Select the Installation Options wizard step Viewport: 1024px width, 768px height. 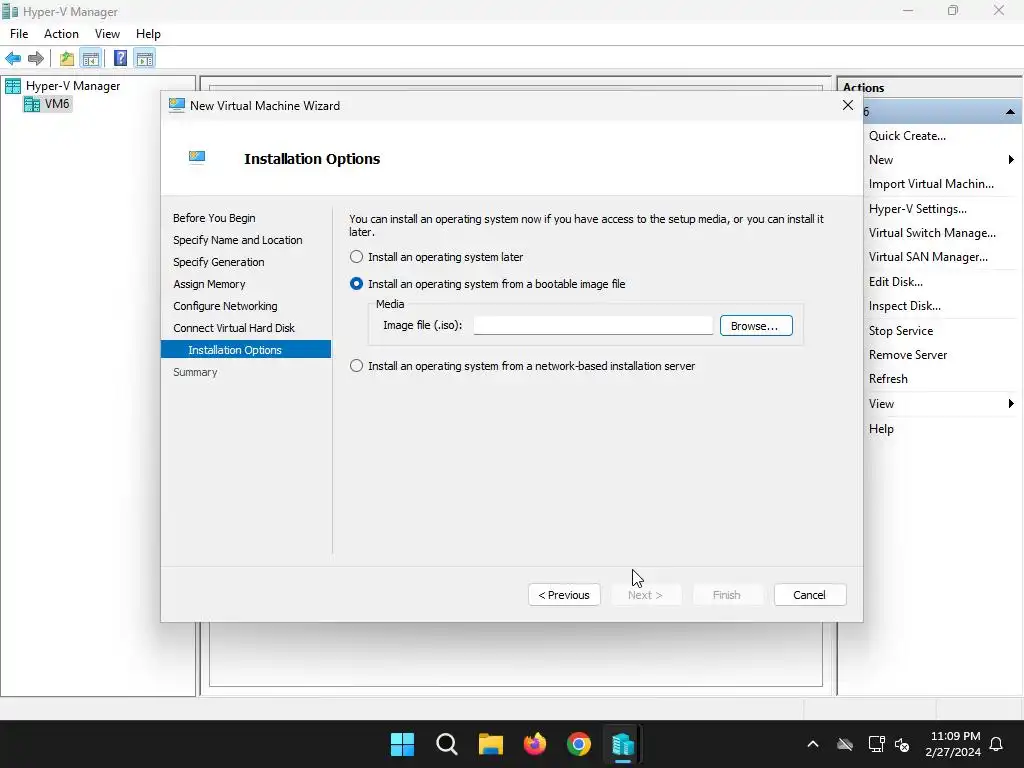click(246, 350)
